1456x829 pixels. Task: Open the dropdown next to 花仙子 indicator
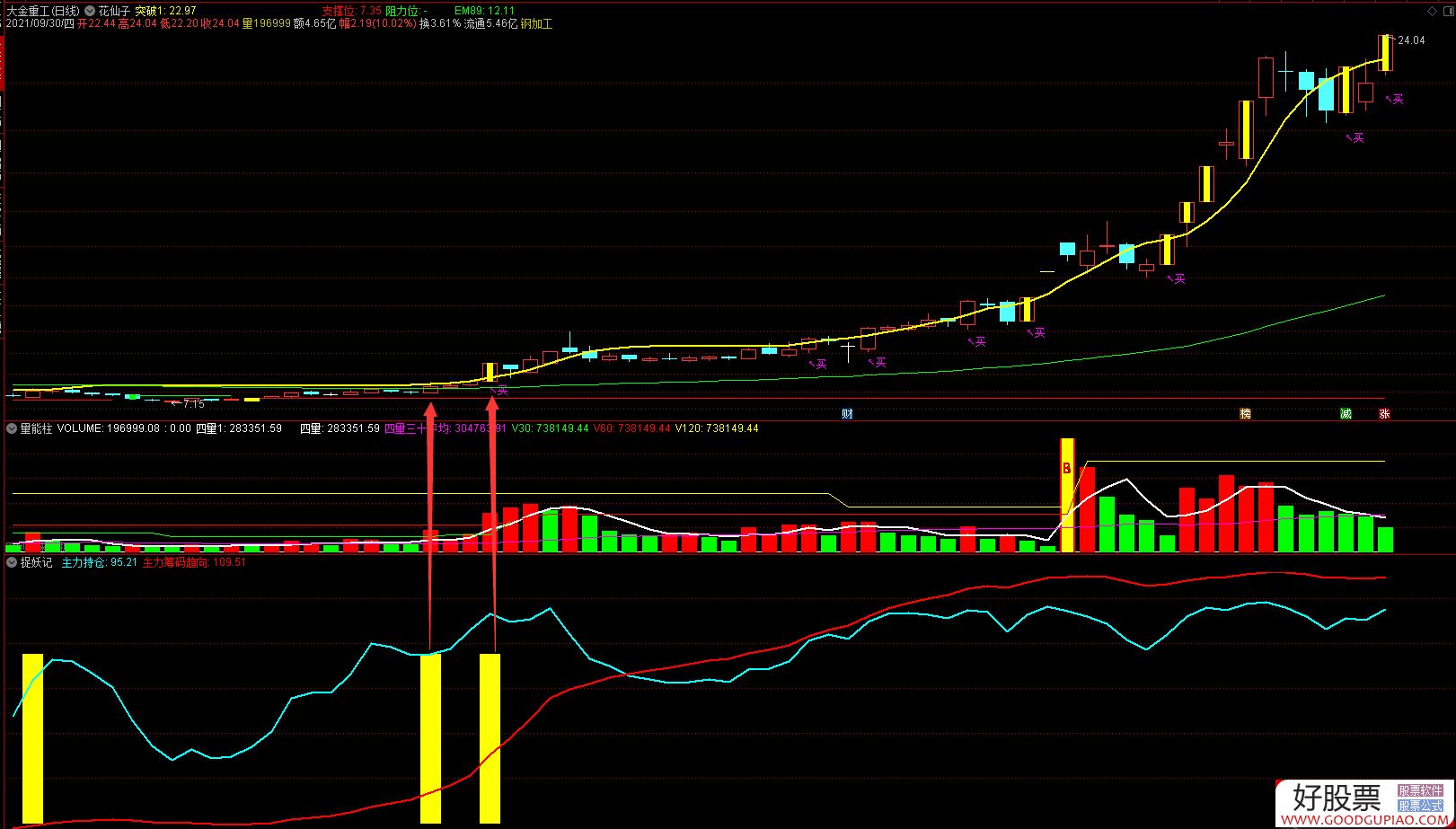tap(90, 11)
